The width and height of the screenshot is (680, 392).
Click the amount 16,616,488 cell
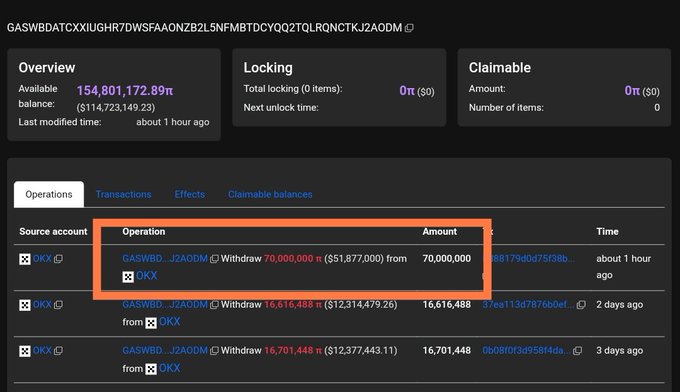click(447, 304)
